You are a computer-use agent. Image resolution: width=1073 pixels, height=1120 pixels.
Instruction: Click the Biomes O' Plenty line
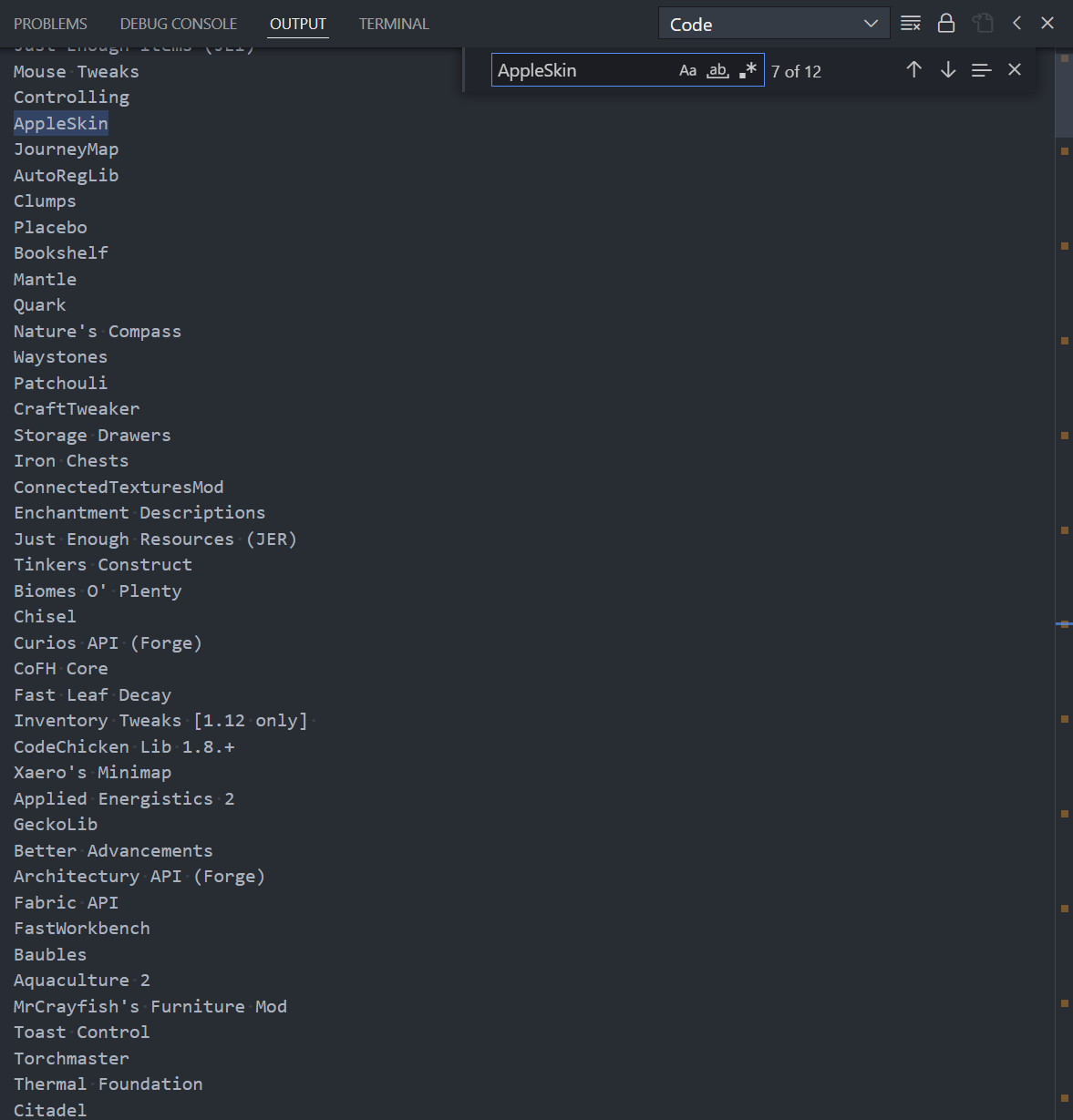coord(98,591)
